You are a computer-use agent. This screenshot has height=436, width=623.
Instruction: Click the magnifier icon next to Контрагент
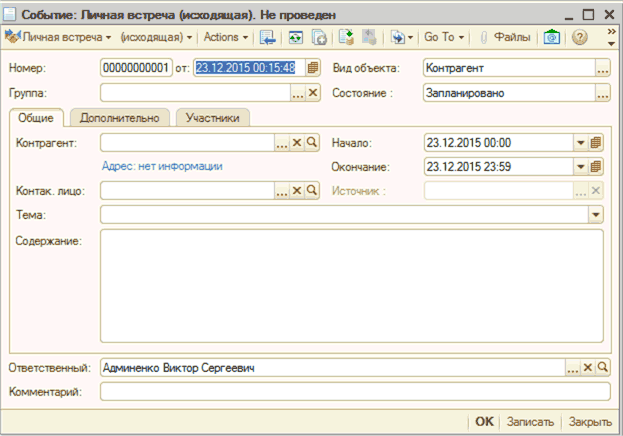pos(312,142)
